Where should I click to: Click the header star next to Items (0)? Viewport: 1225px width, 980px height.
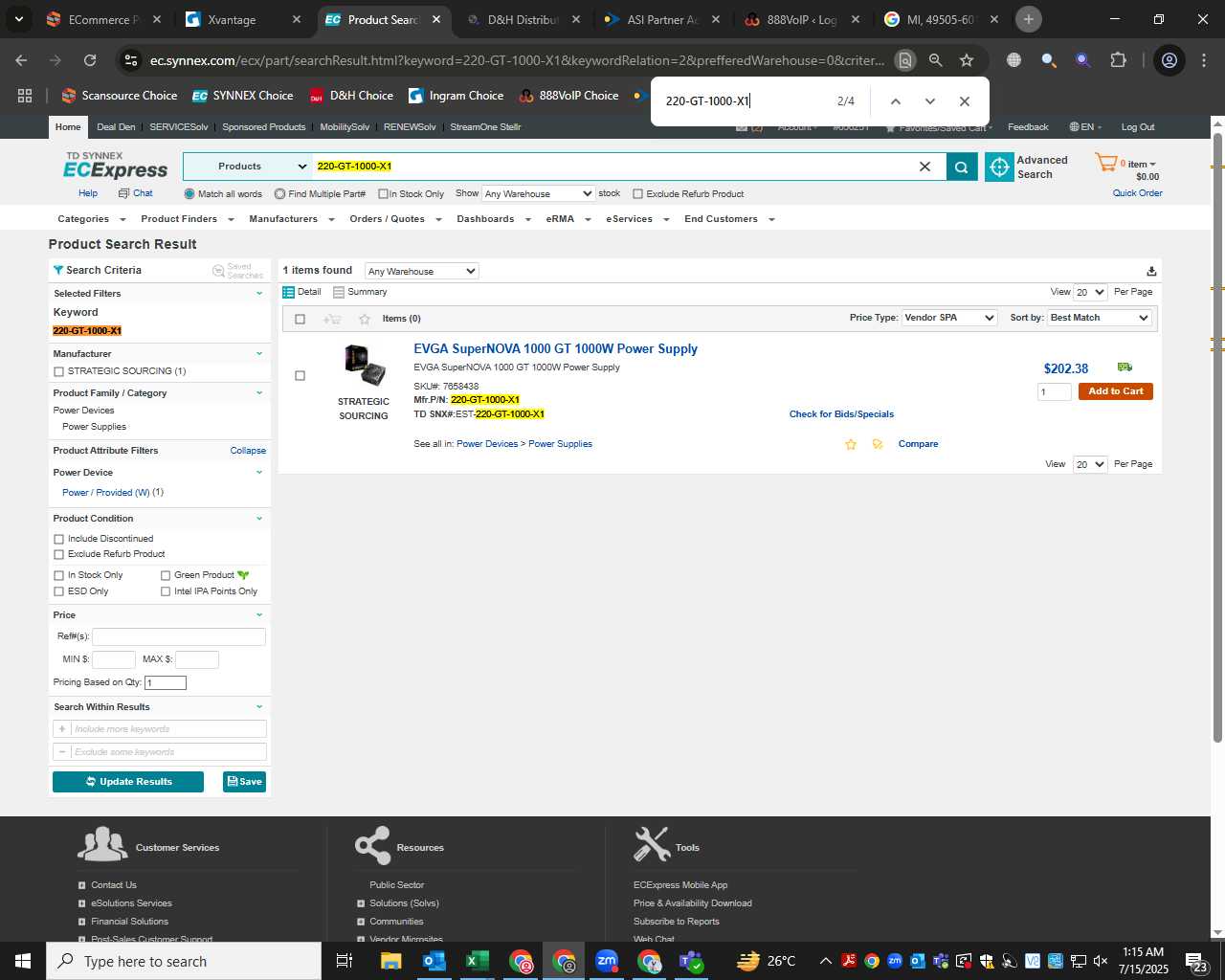[364, 319]
